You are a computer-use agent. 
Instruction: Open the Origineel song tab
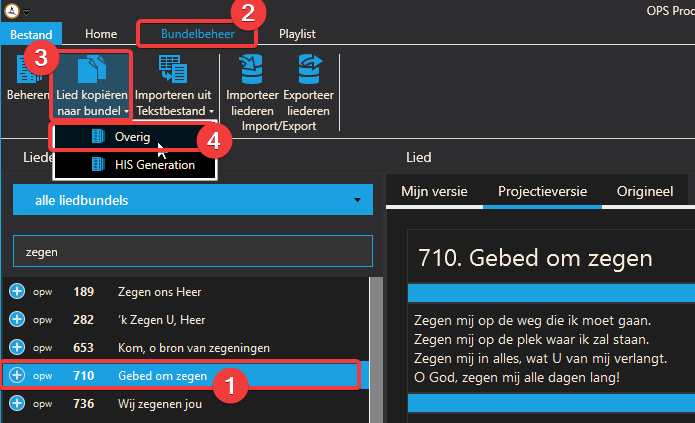point(645,192)
